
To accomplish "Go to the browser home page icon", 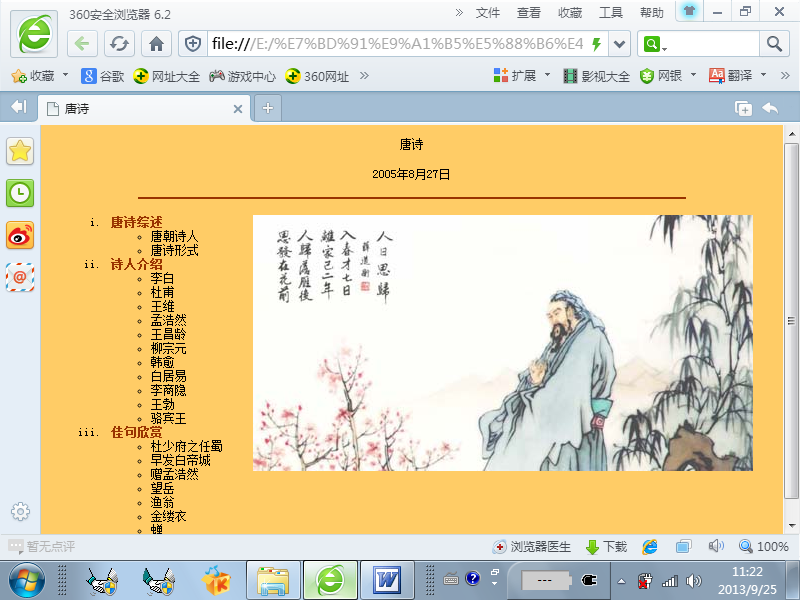I will pos(155,44).
